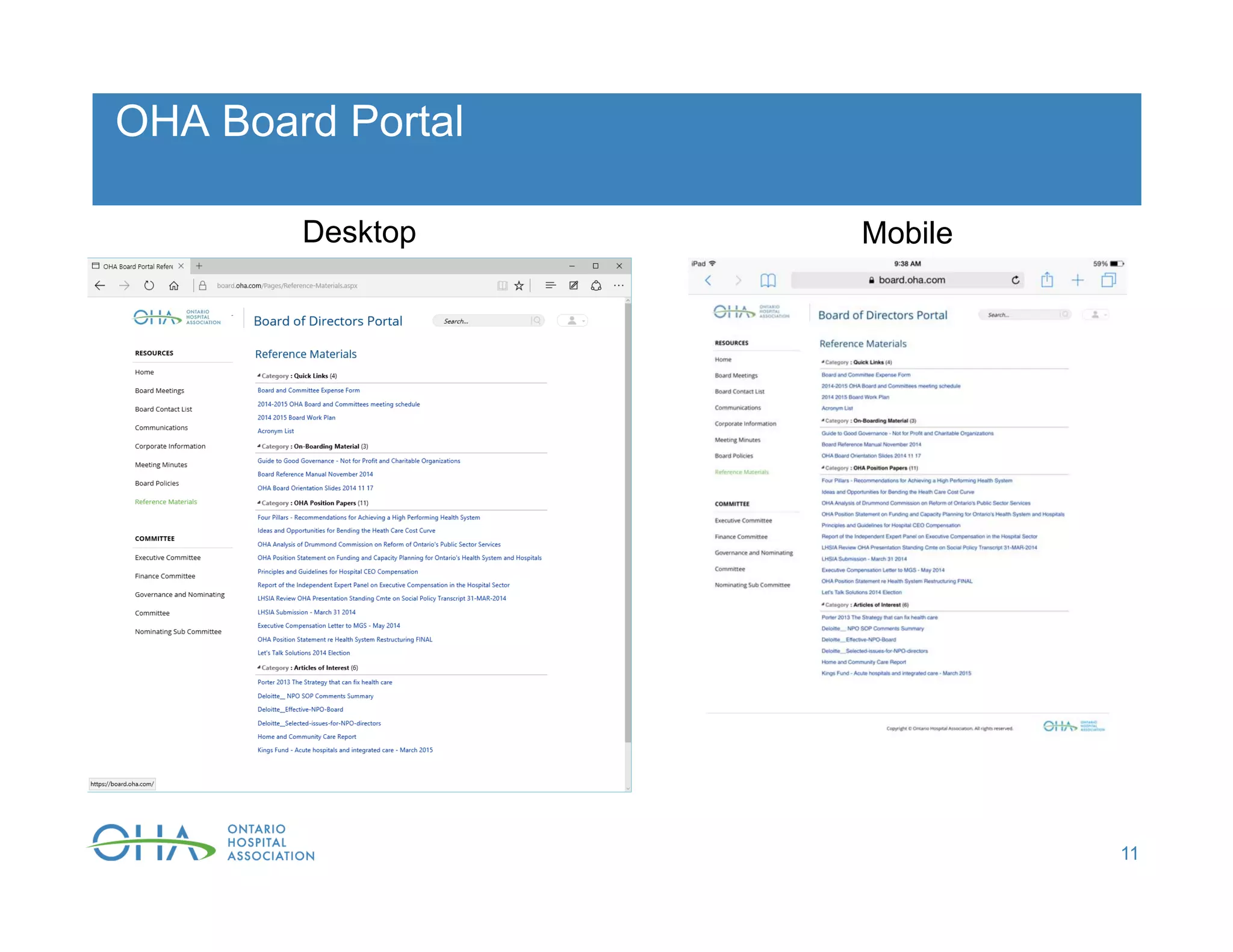Image resolution: width=1233 pixels, height=952 pixels.
Task: Collapse mobile OHA Position Papers category
Action: click(823, 468)
